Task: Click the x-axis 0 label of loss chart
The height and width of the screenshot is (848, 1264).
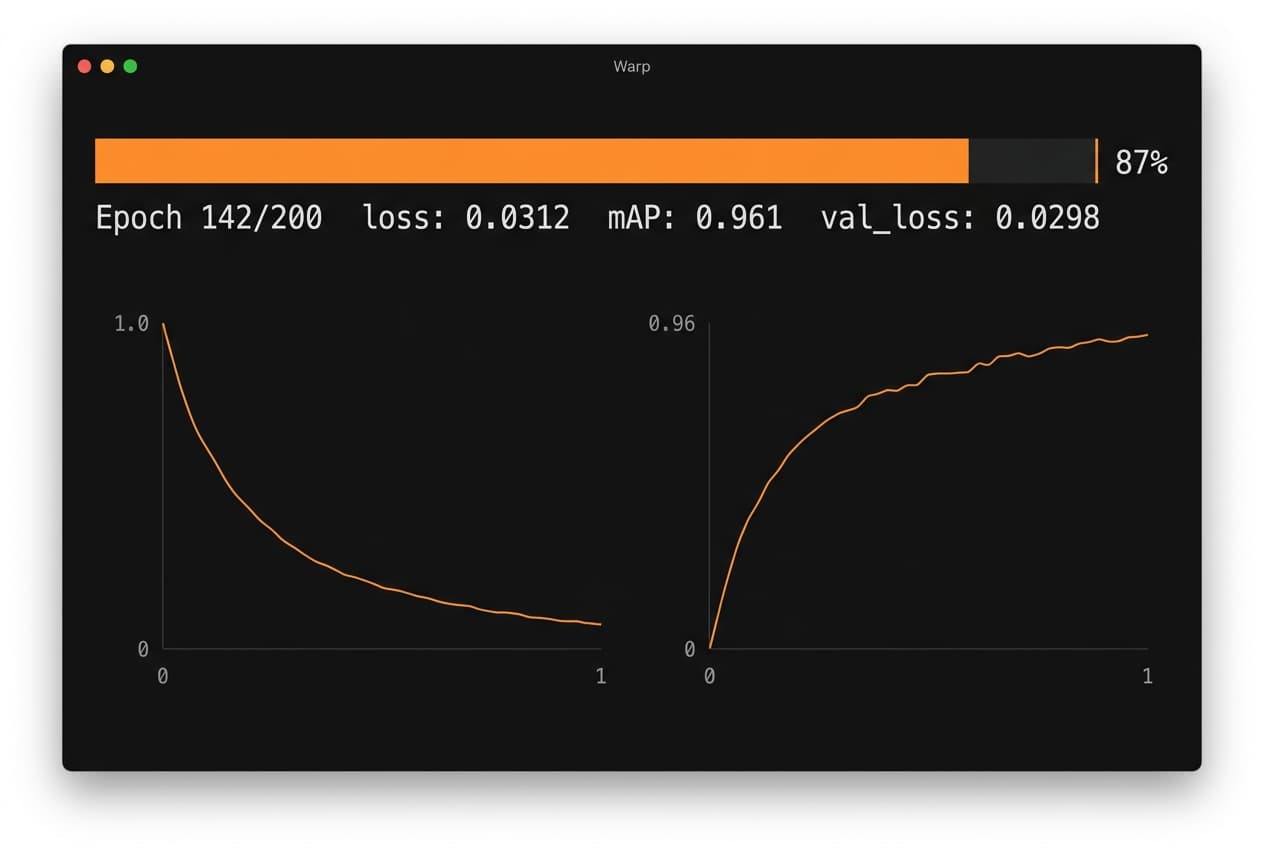Action: pyautogui.click(x=162, y=676)
